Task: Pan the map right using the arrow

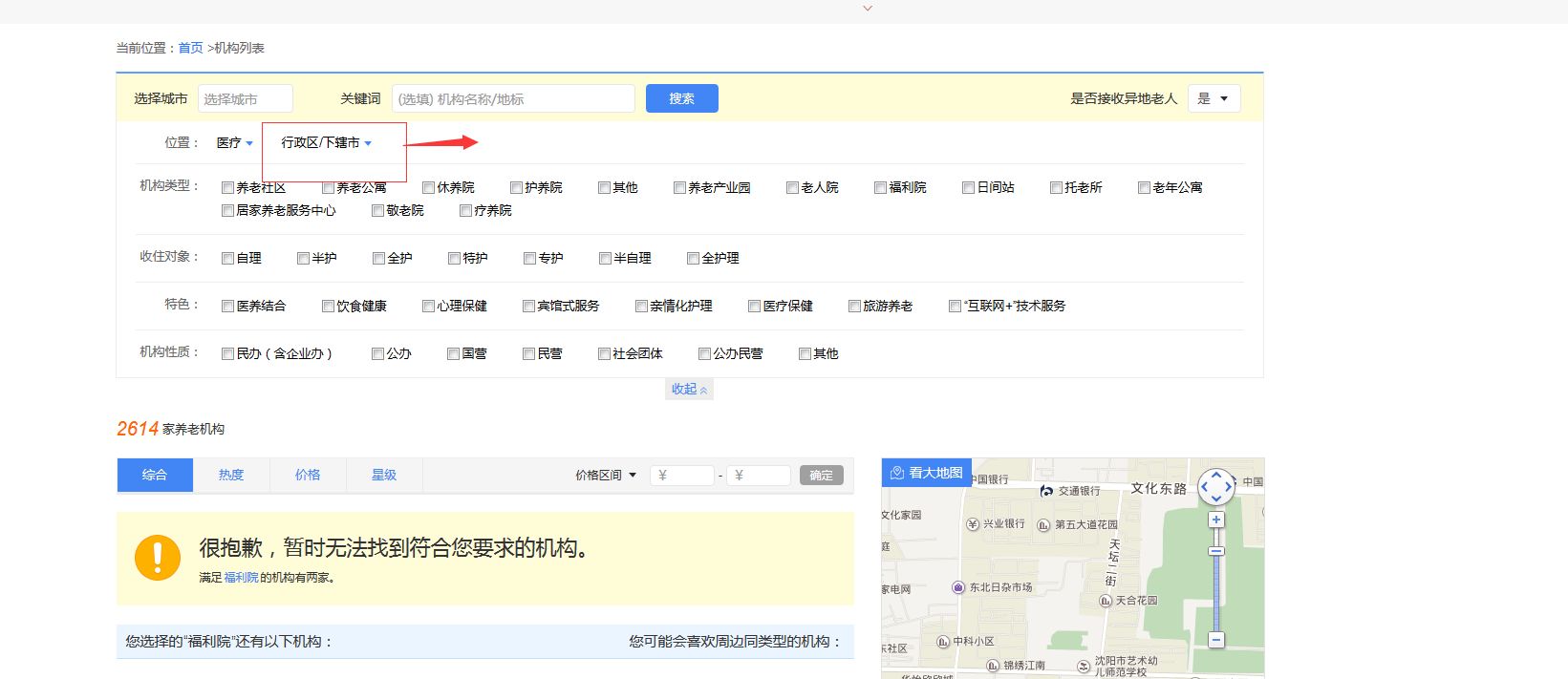Action: pyautogui.click(x=1230, y=487)
